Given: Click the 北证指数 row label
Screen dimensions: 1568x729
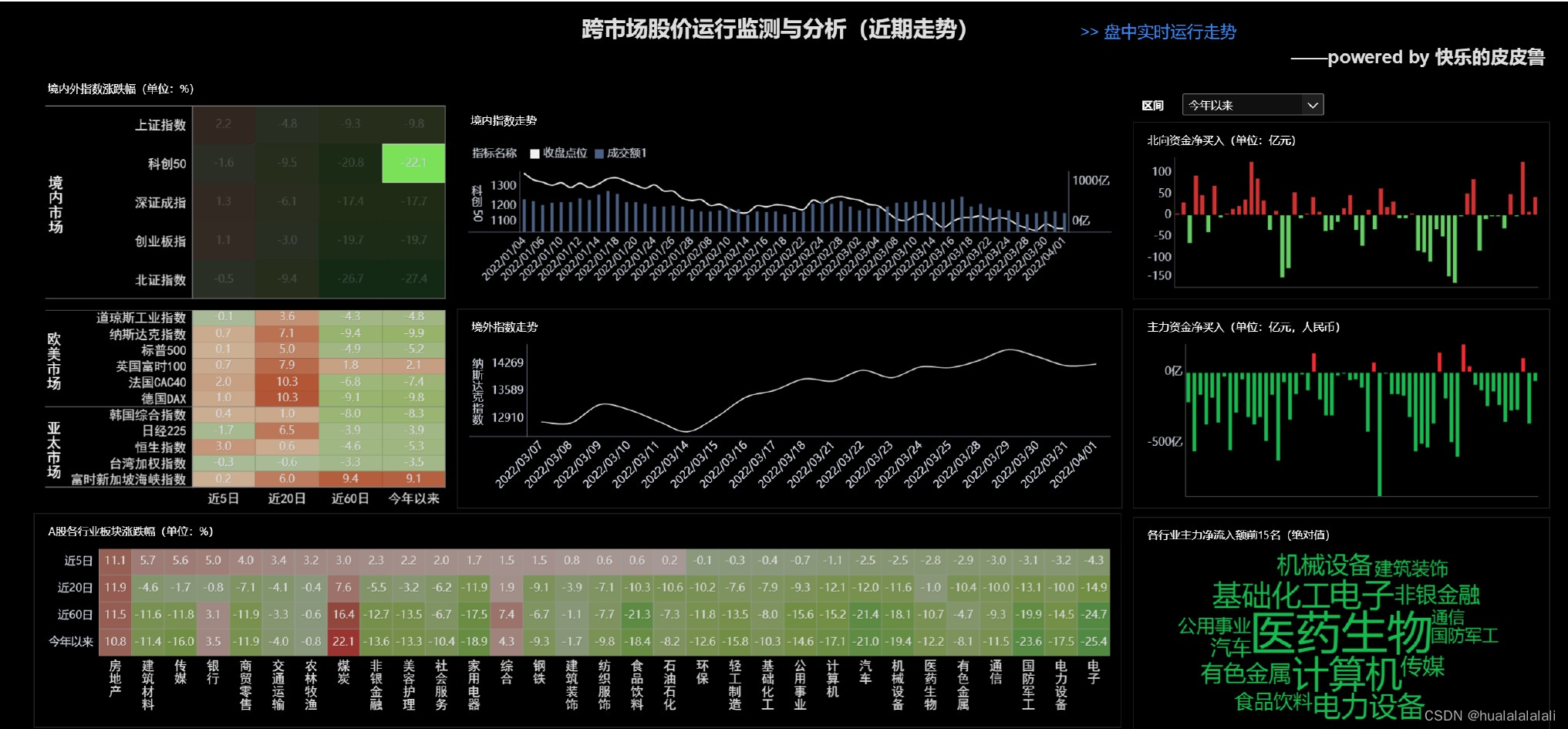Looking at the screenshot, I should [x=160, y=279].
